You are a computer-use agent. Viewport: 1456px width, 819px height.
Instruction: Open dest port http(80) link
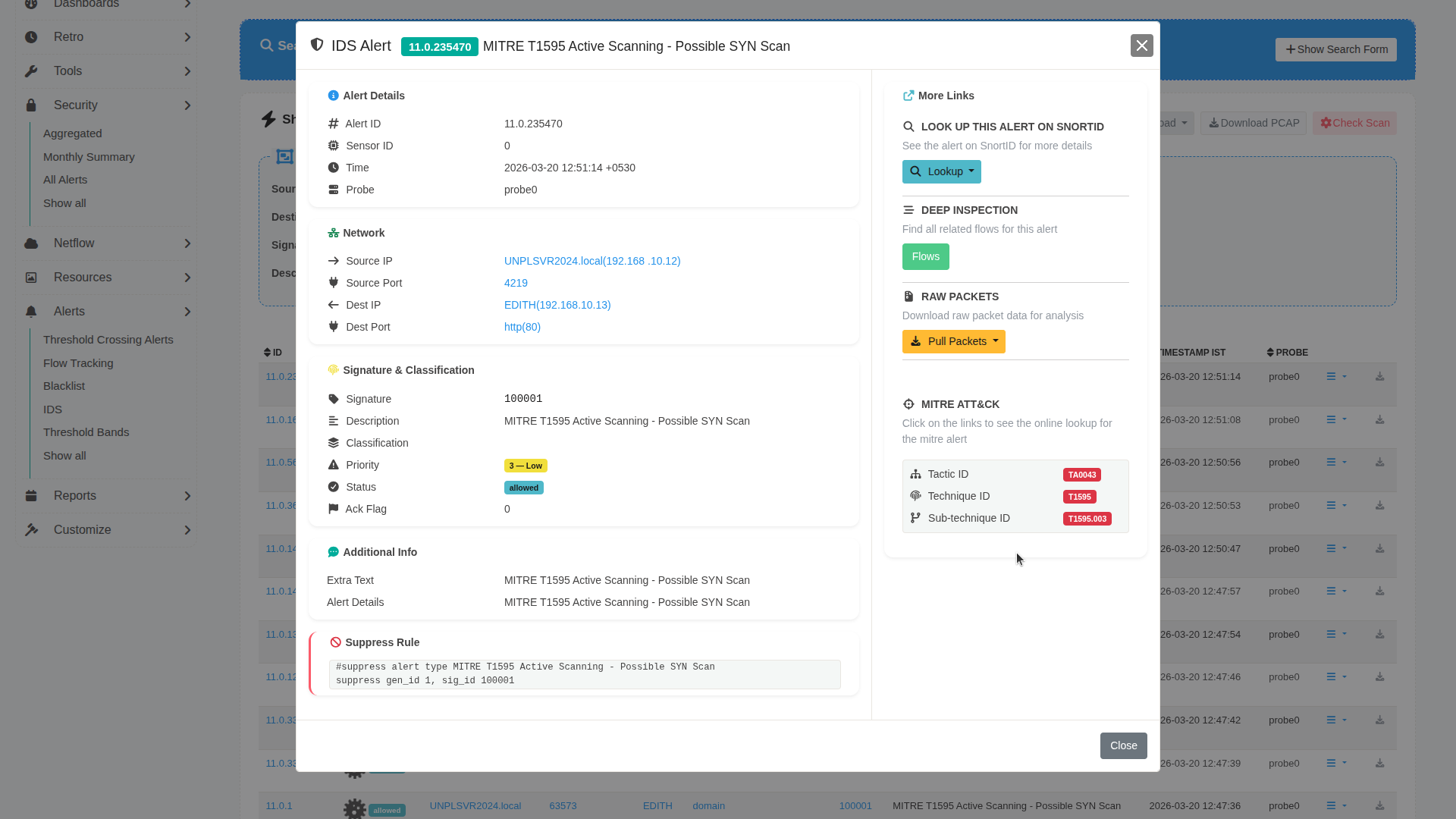522,327
